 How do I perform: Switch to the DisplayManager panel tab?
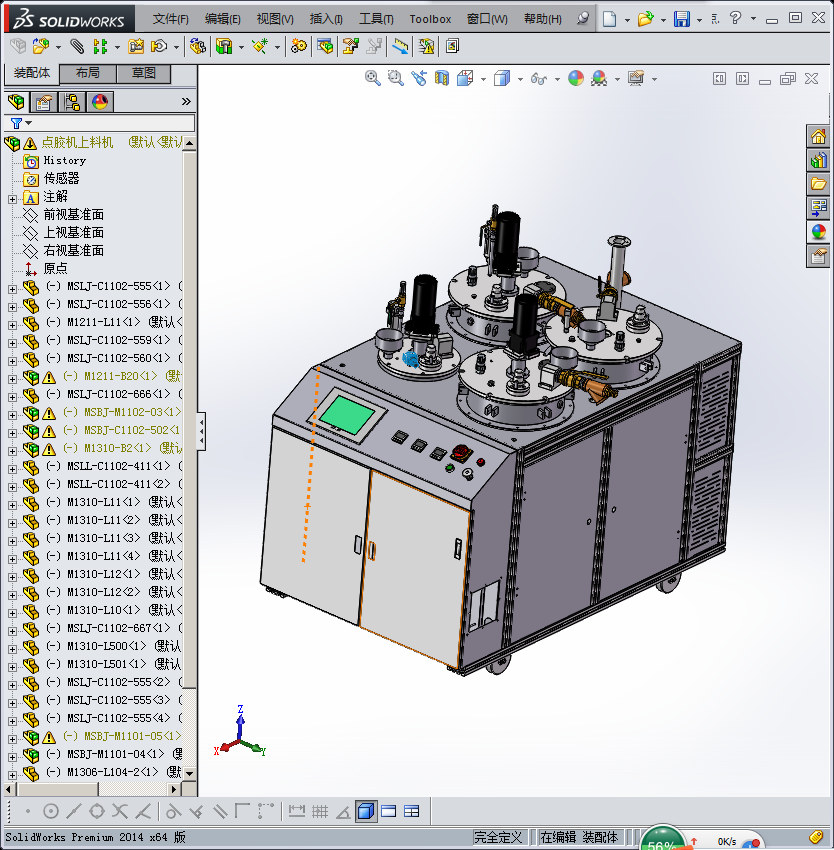click(x=100, y=102)
